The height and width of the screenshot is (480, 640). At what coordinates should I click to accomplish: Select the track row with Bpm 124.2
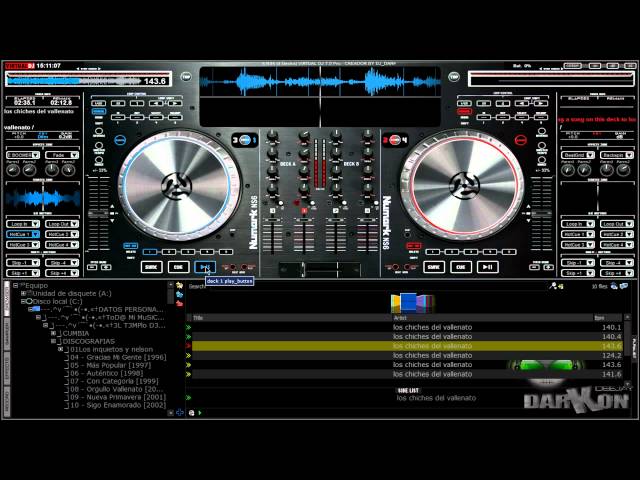[x=407, y=356]
